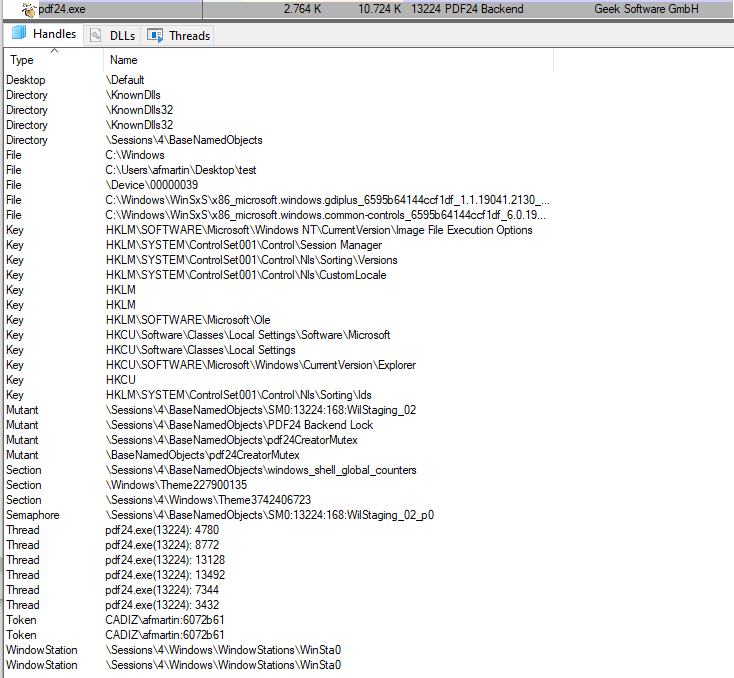The width and height of the screenshot is (734, 678).
Task: Select the Nls\Sorting\Ids key handle
Action: [x=238, y=395]
